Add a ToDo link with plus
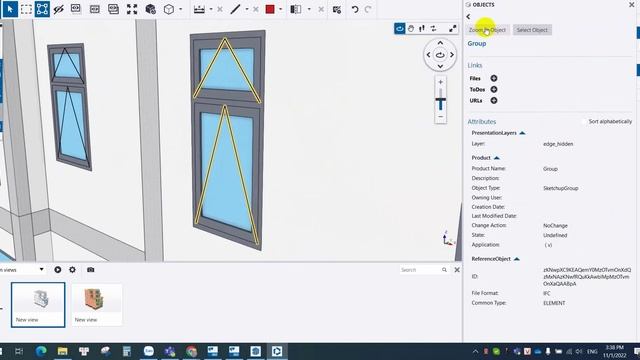The image size is (640, 360). click(494, 89)
